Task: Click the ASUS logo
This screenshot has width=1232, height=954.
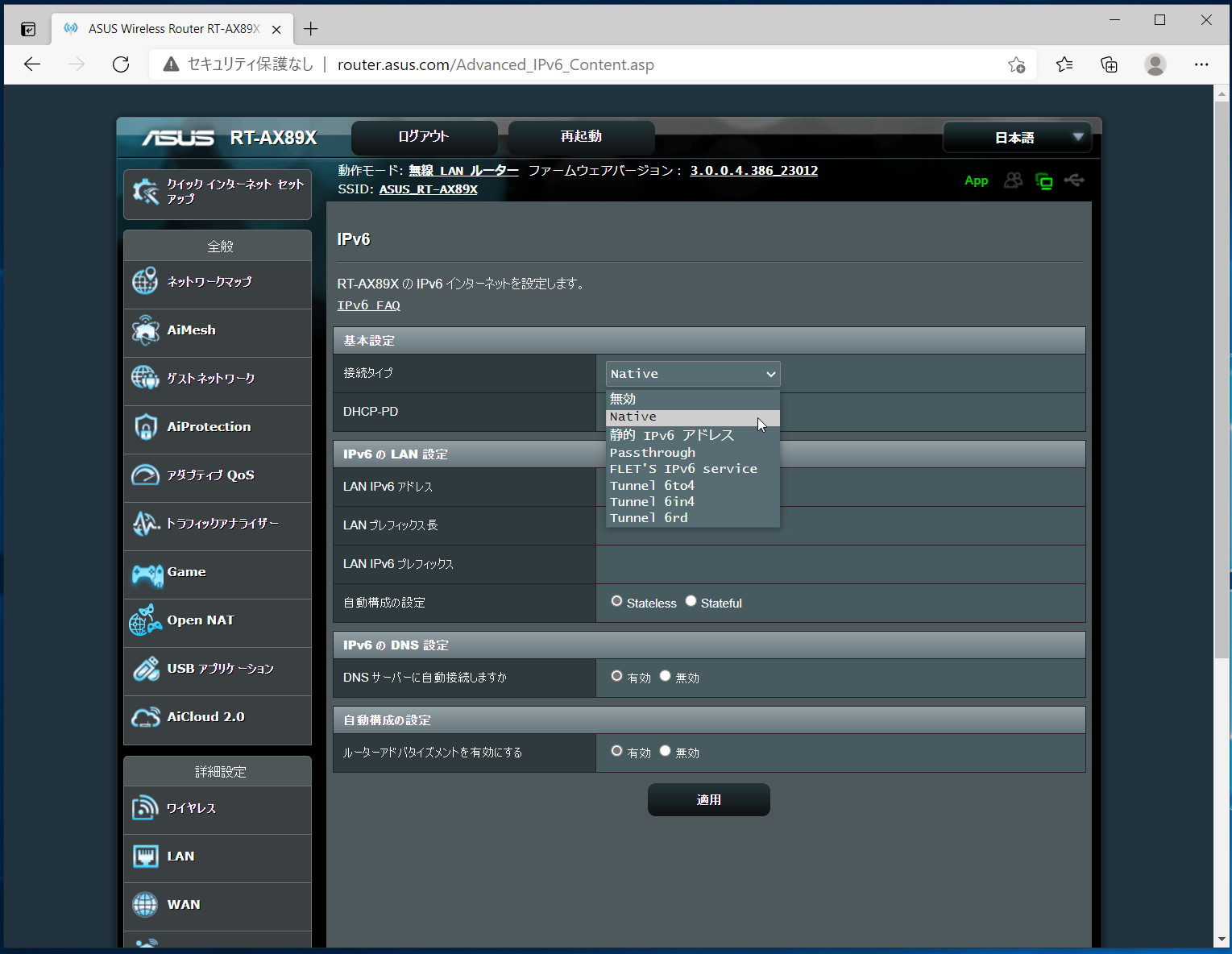Action: point(178,138)
